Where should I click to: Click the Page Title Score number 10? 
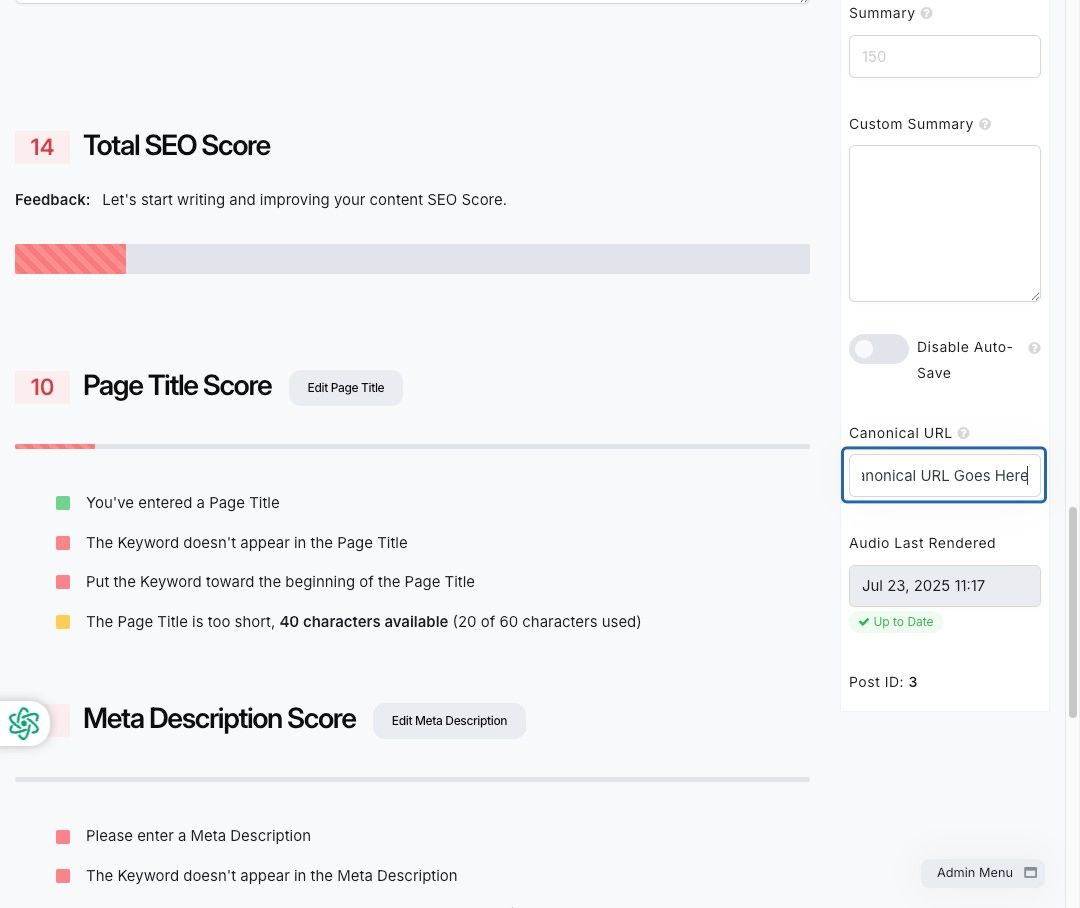(42, 387)
